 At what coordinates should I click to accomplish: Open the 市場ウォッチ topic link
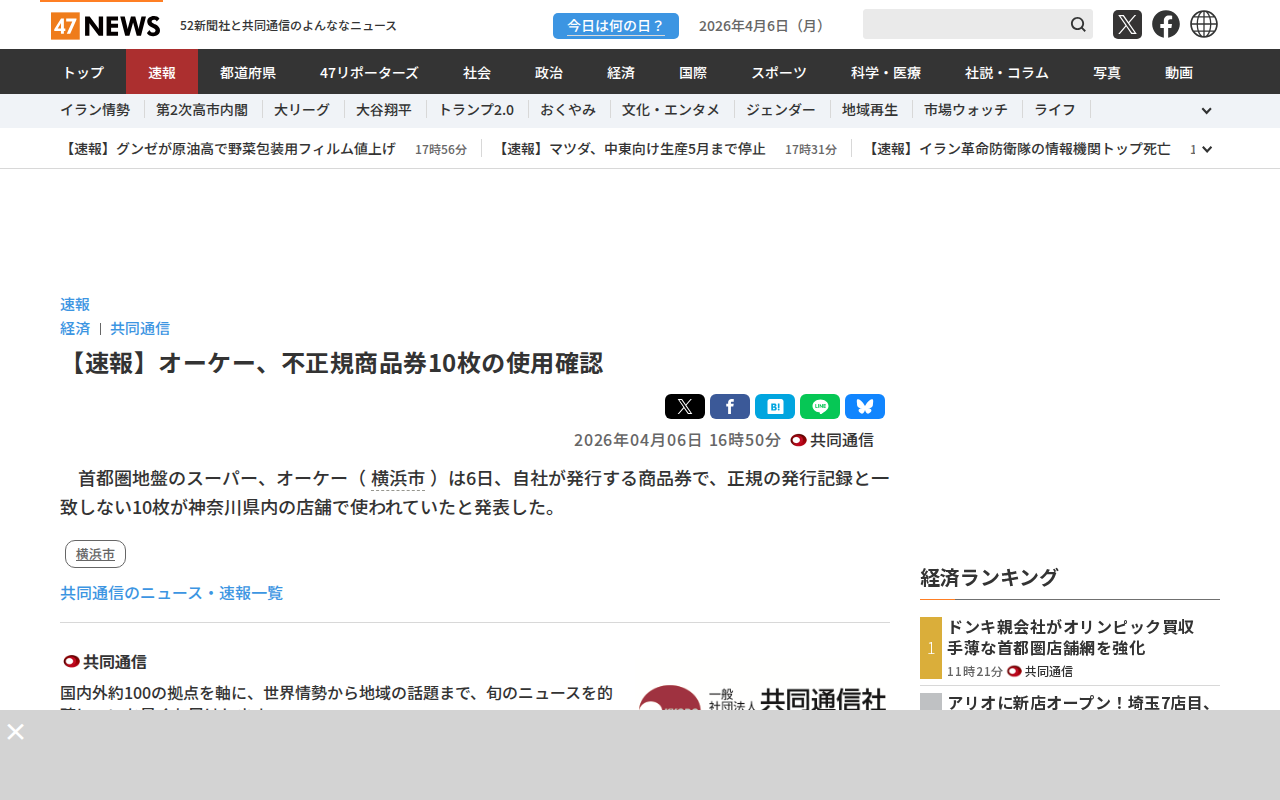tap(966, 110)
